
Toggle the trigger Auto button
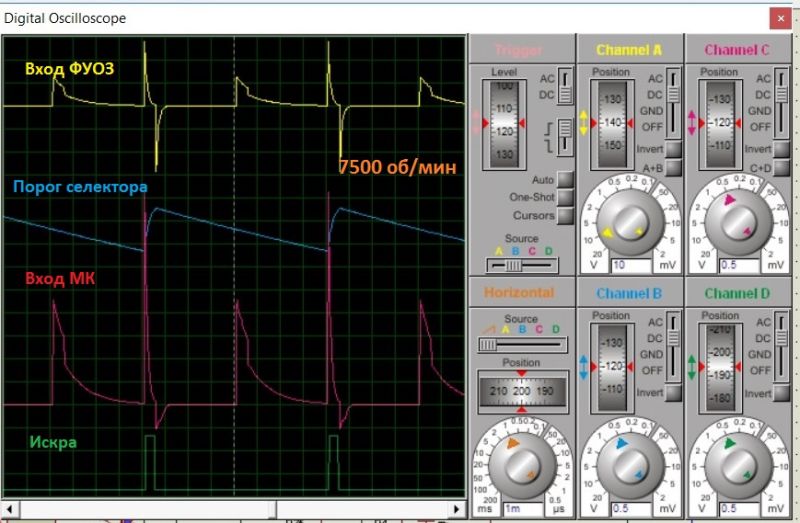[x=565, y=180]
